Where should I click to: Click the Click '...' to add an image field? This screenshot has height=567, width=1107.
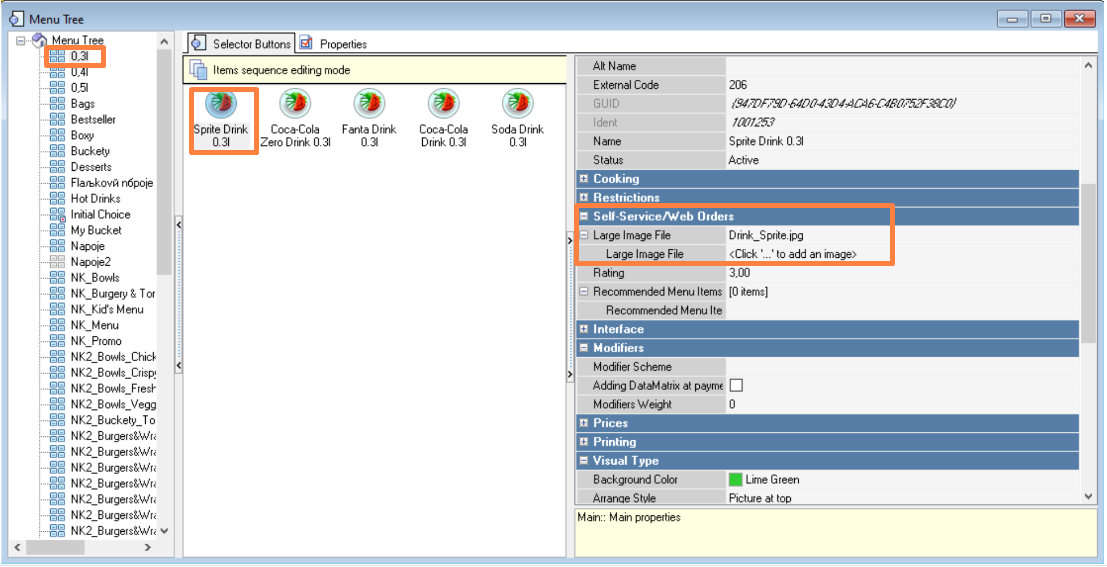pos(902,254)
